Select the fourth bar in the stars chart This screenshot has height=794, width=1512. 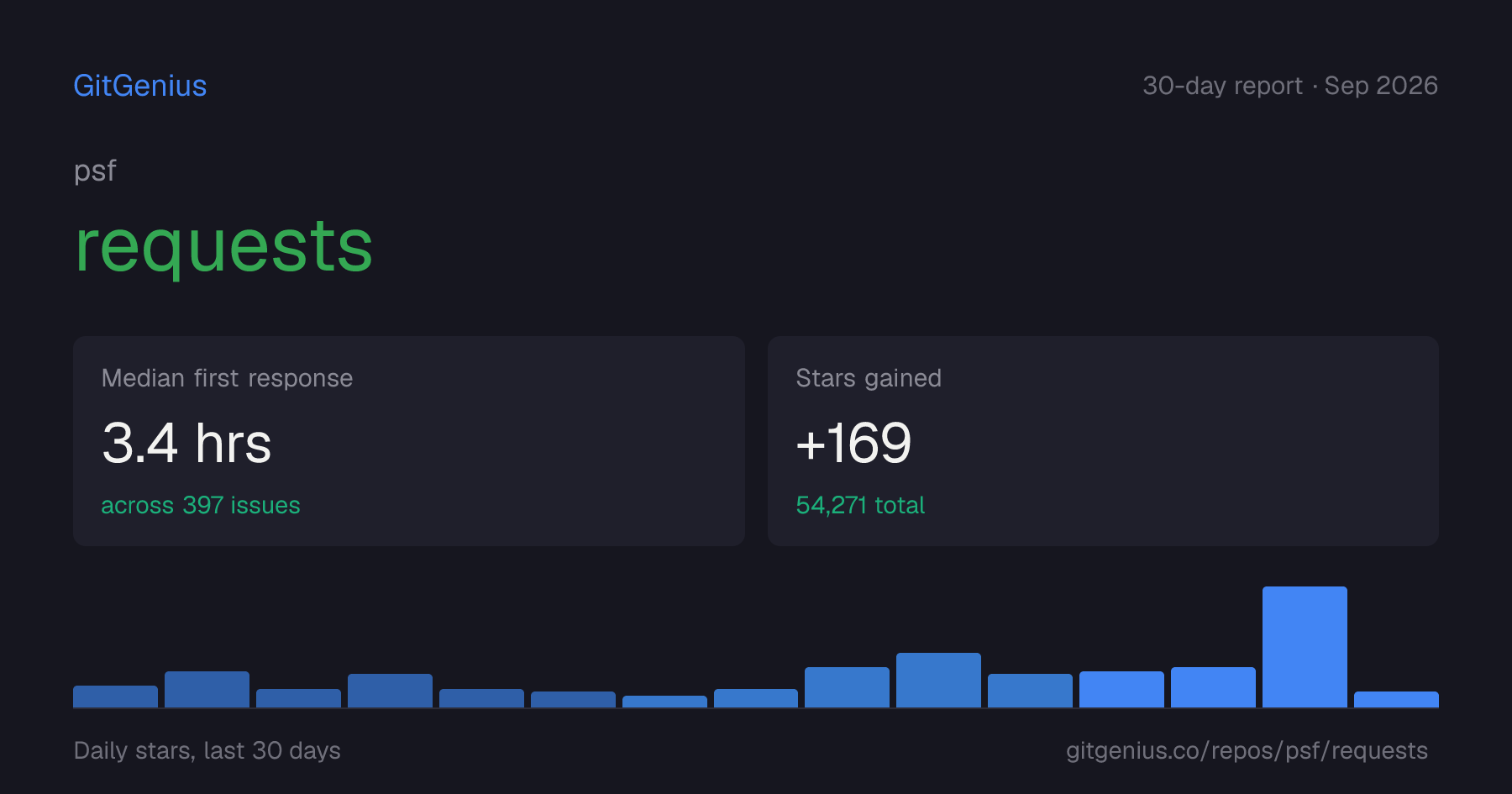[x=390, y=691]
